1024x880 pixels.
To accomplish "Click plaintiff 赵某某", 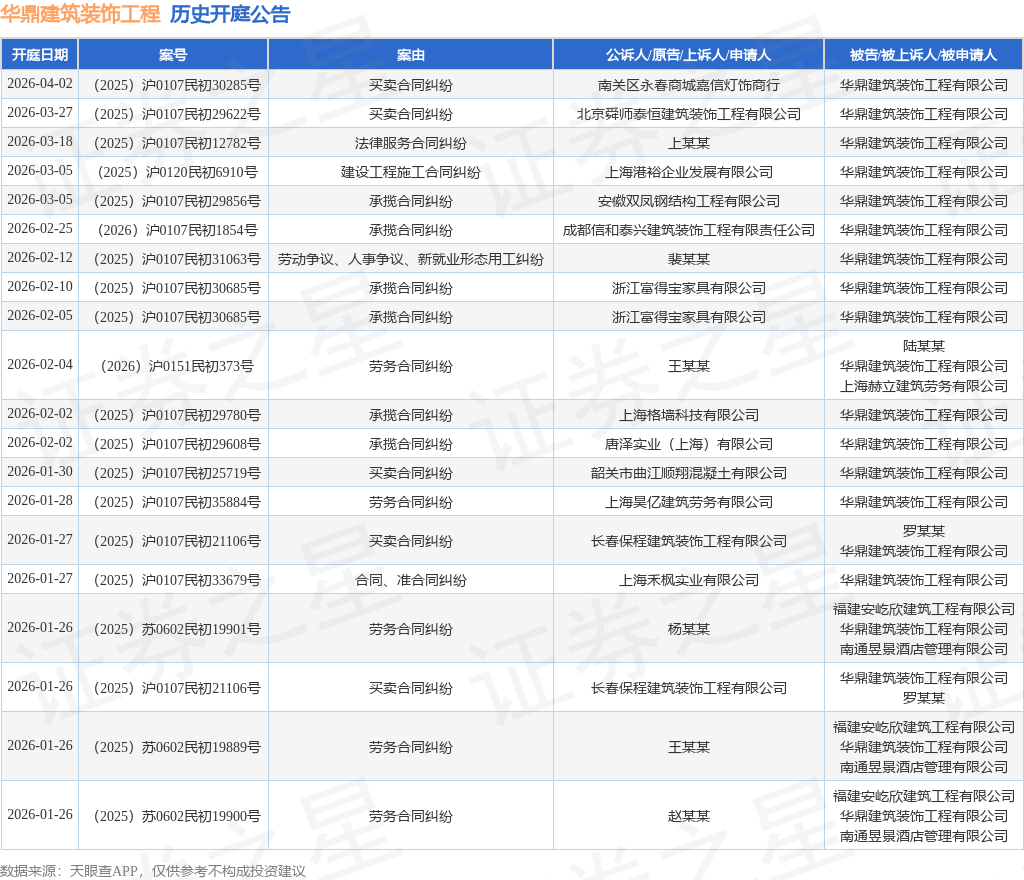I will (688, 817).
